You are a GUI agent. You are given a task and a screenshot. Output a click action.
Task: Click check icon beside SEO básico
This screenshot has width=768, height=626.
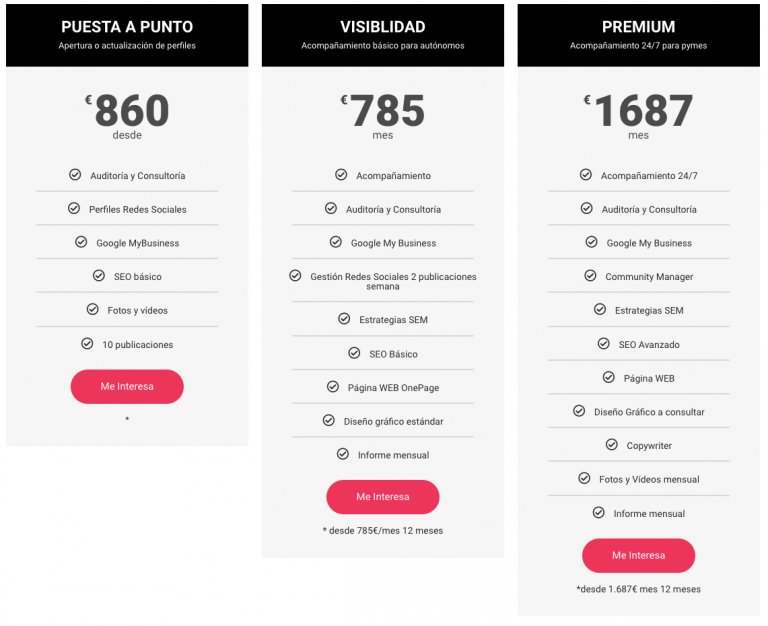98,276
